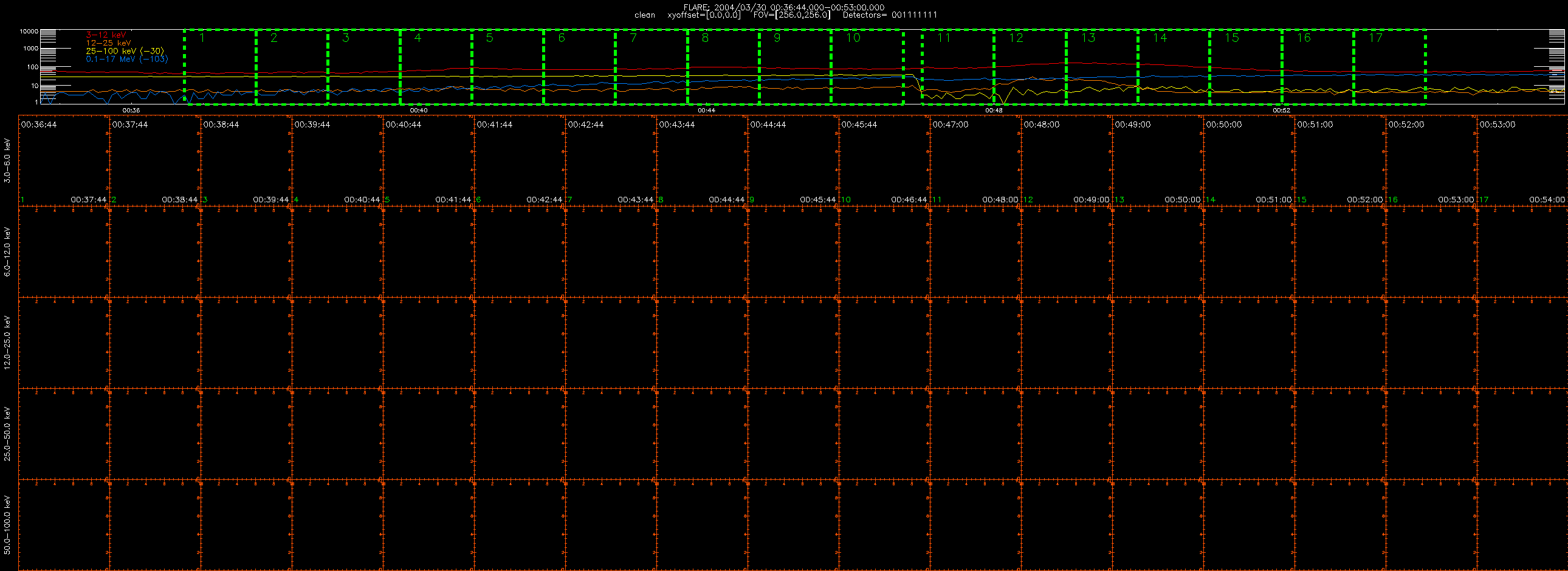Click the red '3-12 keV' legend label
Viewport: 1568px width, 571px height.
pyautogui.click(x=106, y=35)
